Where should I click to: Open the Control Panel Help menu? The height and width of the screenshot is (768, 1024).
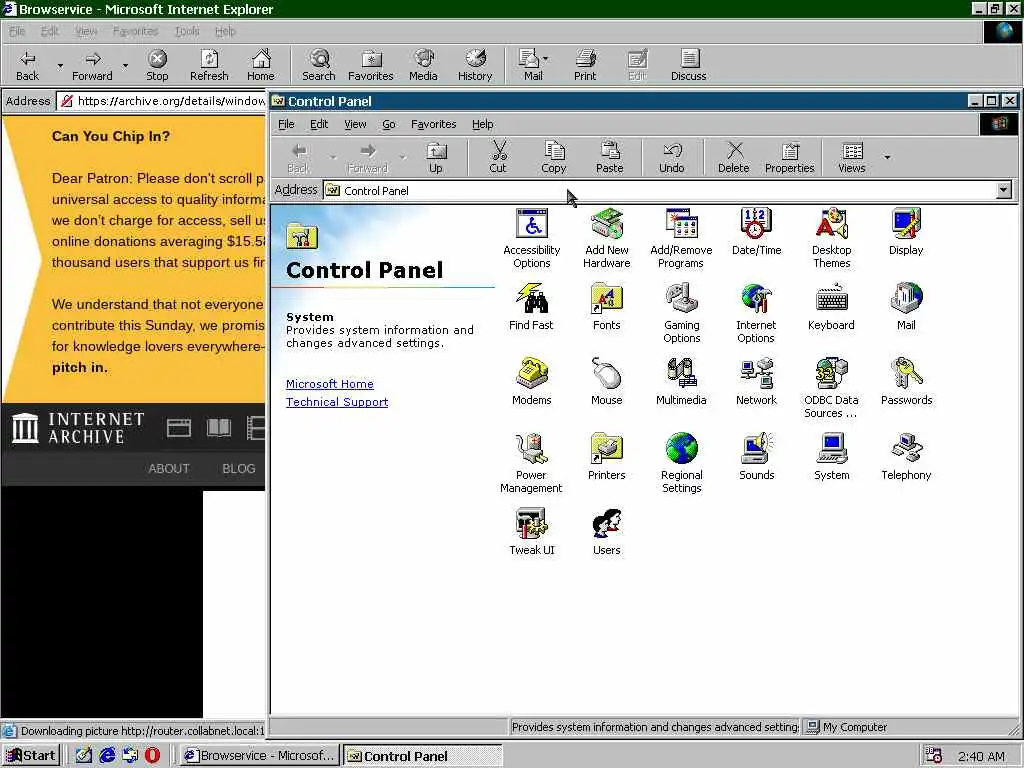tap(483, 124)
